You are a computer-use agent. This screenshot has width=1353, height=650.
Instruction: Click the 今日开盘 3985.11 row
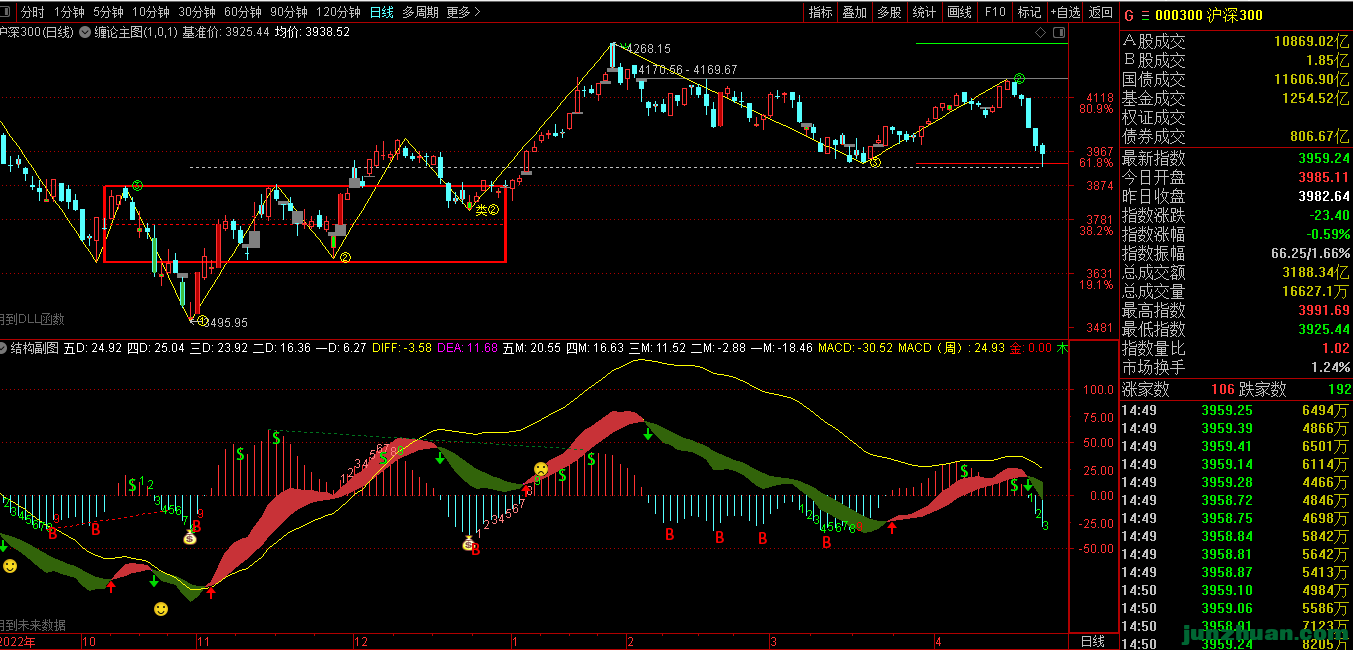pyautogui.click(x=1235, y=177)
